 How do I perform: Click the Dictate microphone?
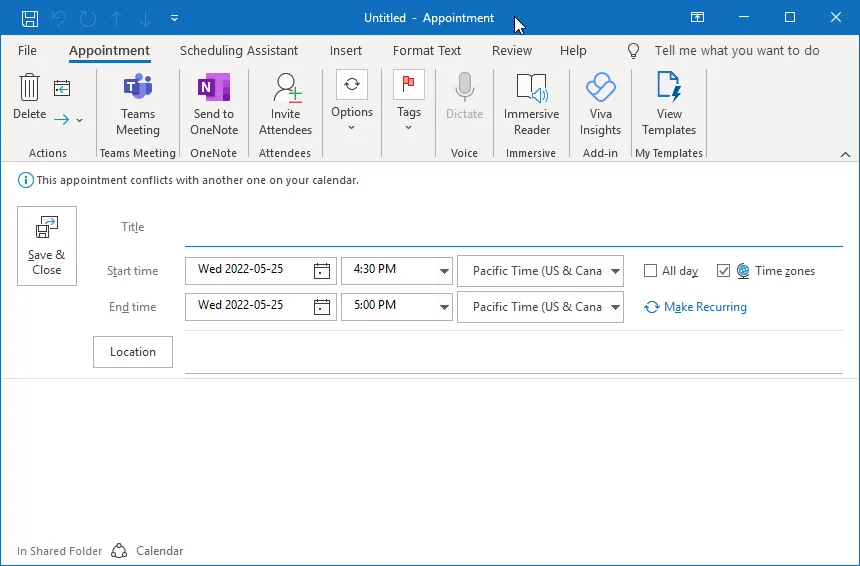tap(465, 97)
